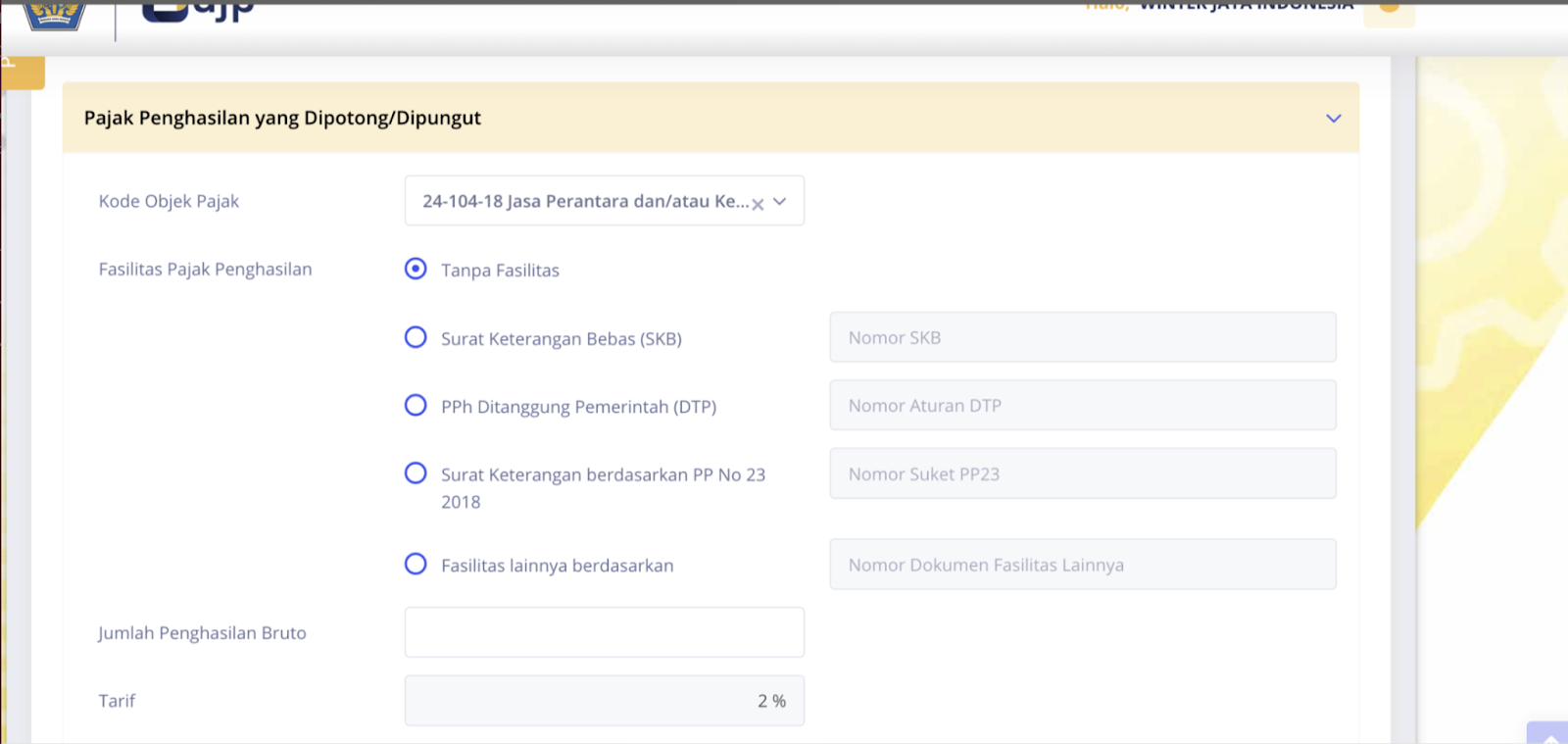Open the user avatar icon in header
This screenshot has height=744, width=1568.
tap(1389, 9)
